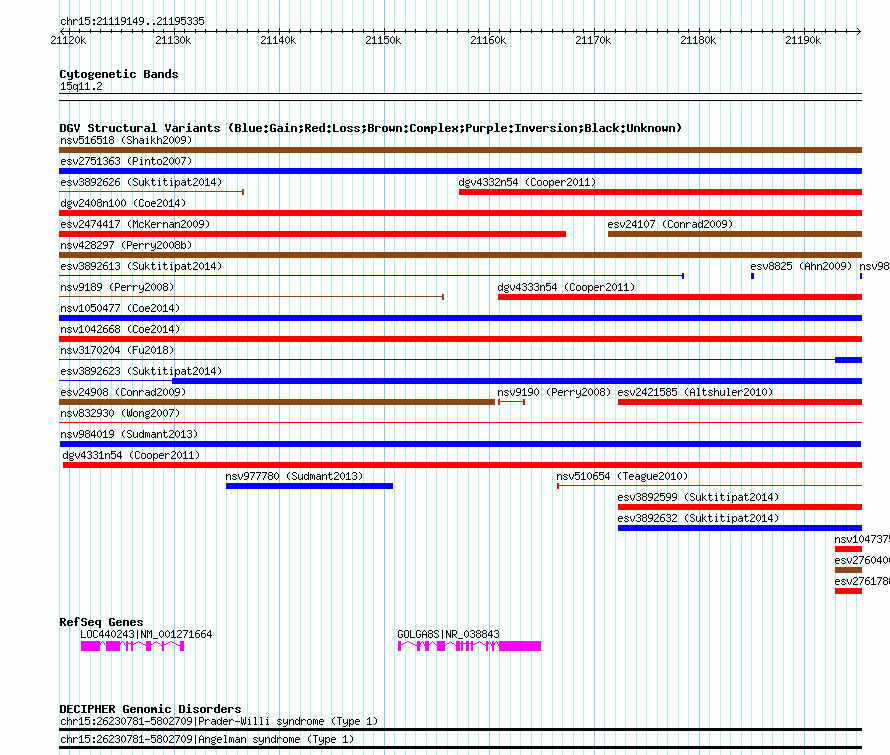
Task: Click the 21150k ruler position label
Action: point(383,40)
